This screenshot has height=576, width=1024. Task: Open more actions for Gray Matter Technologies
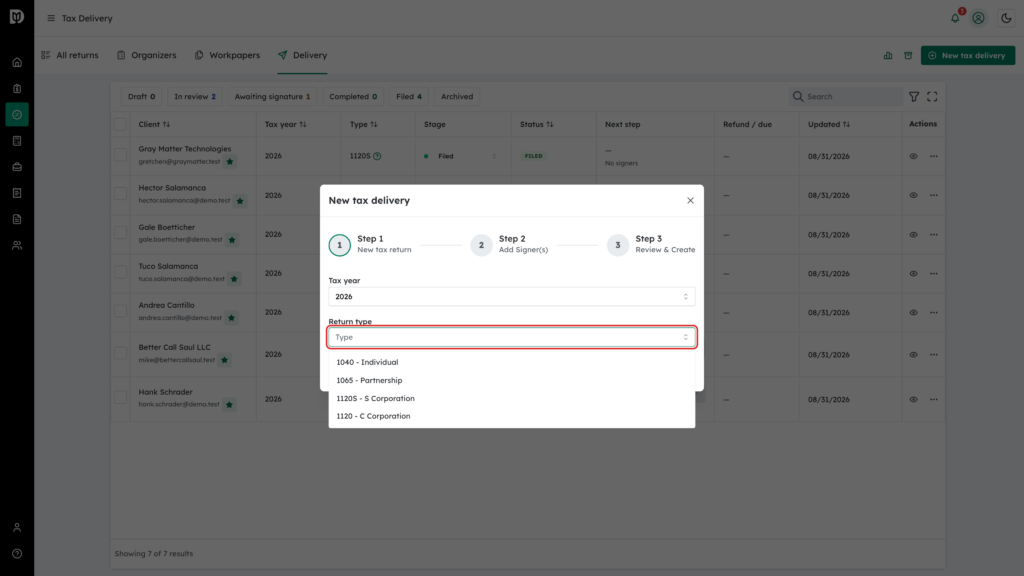[x=934, y=156]
